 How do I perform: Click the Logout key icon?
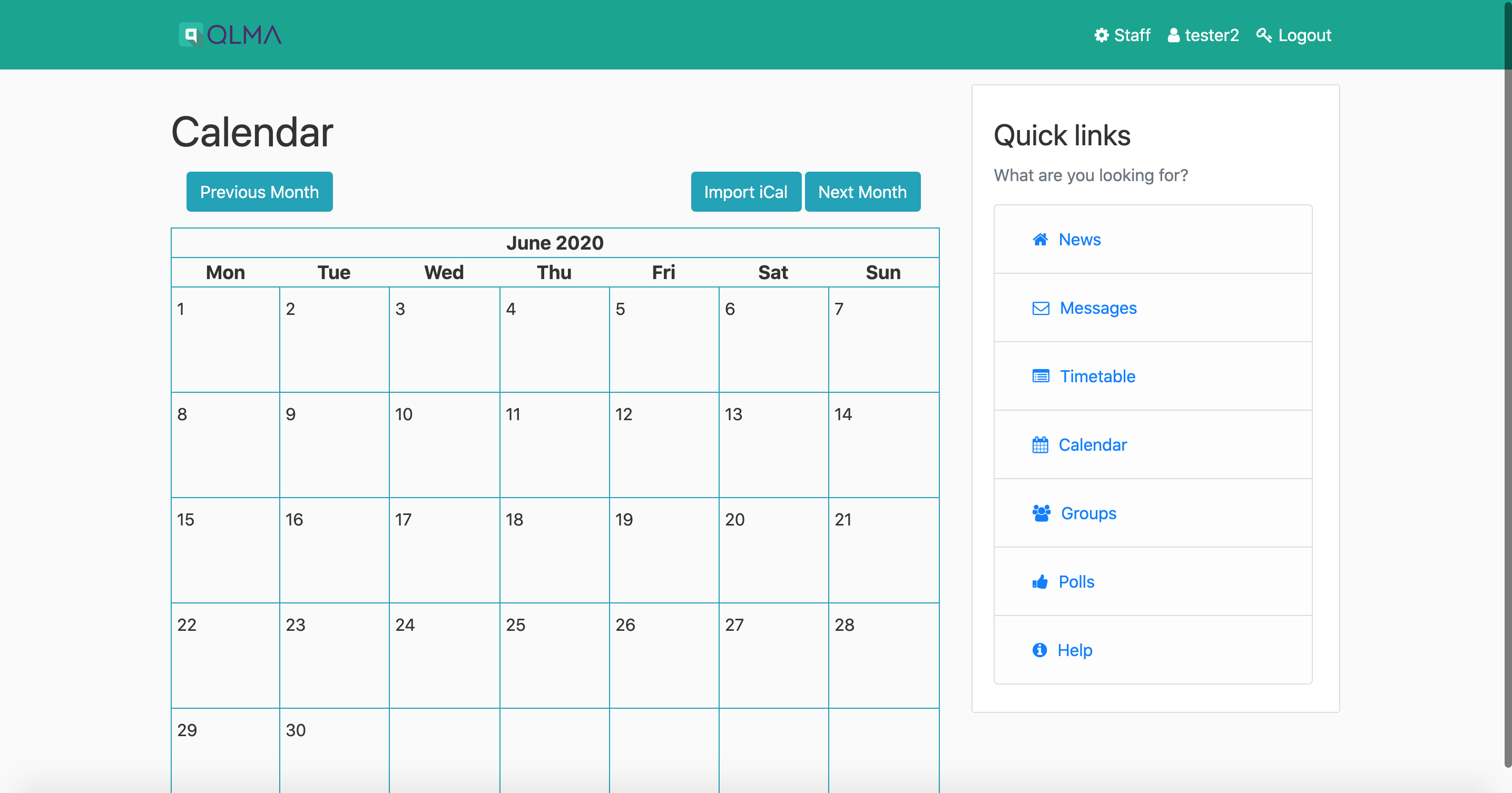click(x=1264, y=35)
